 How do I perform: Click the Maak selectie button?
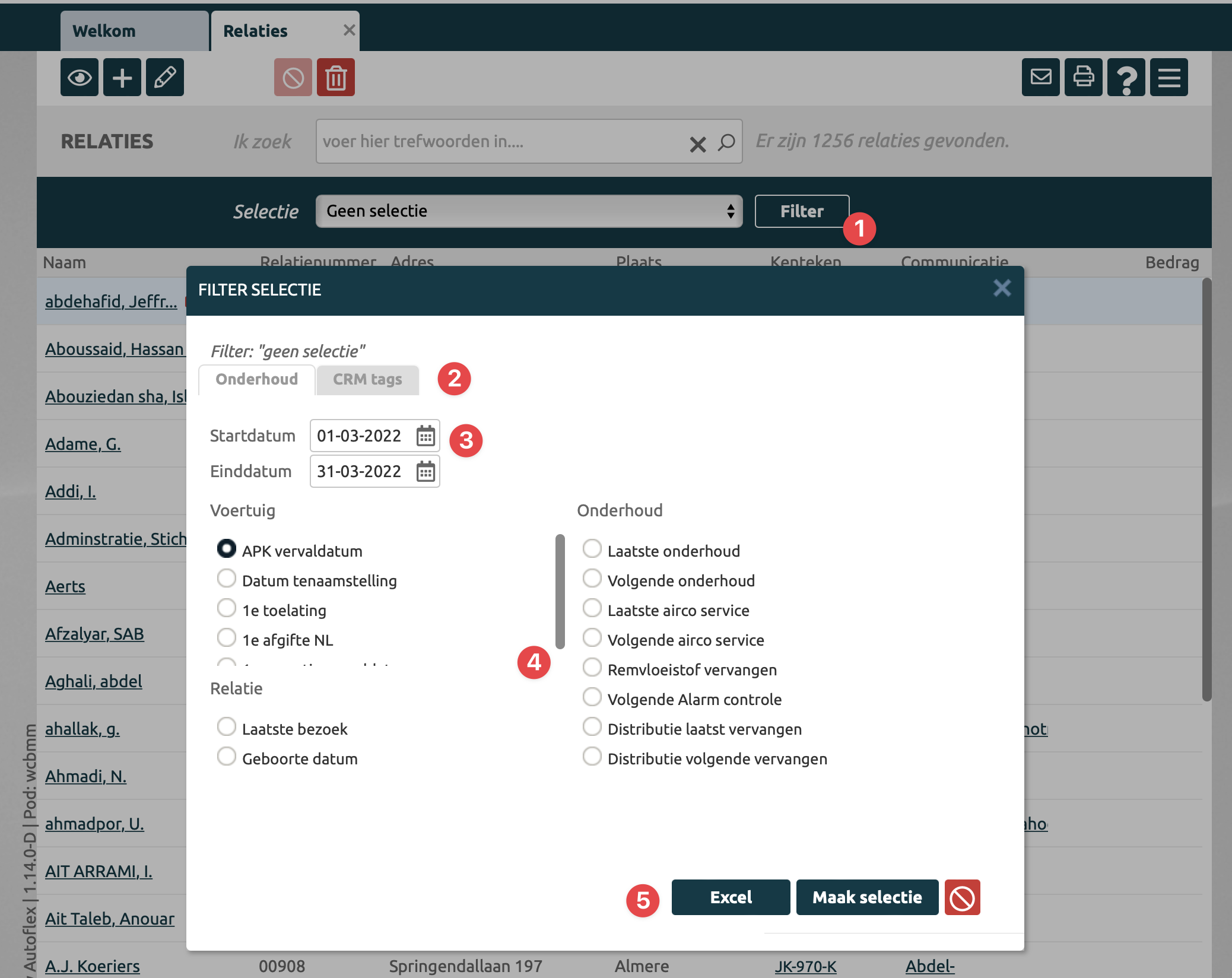pyautogui.click(x=866, y=897)
